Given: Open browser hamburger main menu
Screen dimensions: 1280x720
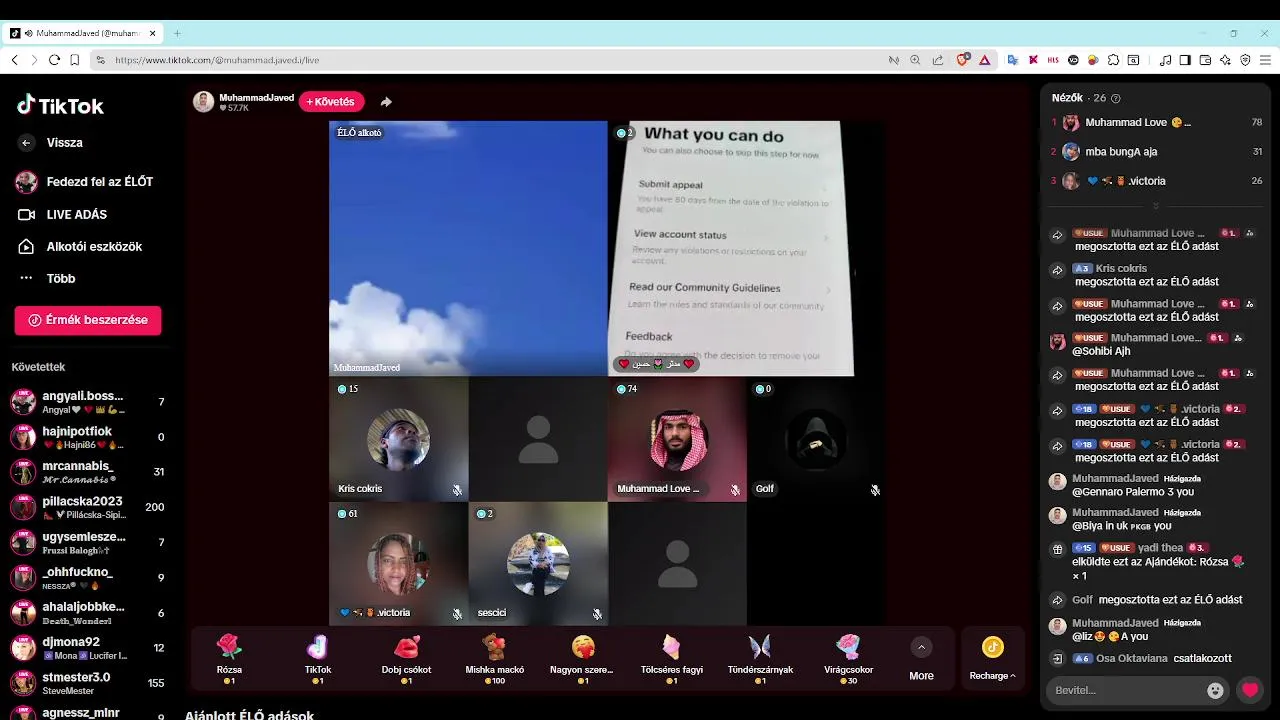Looking at the screenshot, I should click(1266, 60).
